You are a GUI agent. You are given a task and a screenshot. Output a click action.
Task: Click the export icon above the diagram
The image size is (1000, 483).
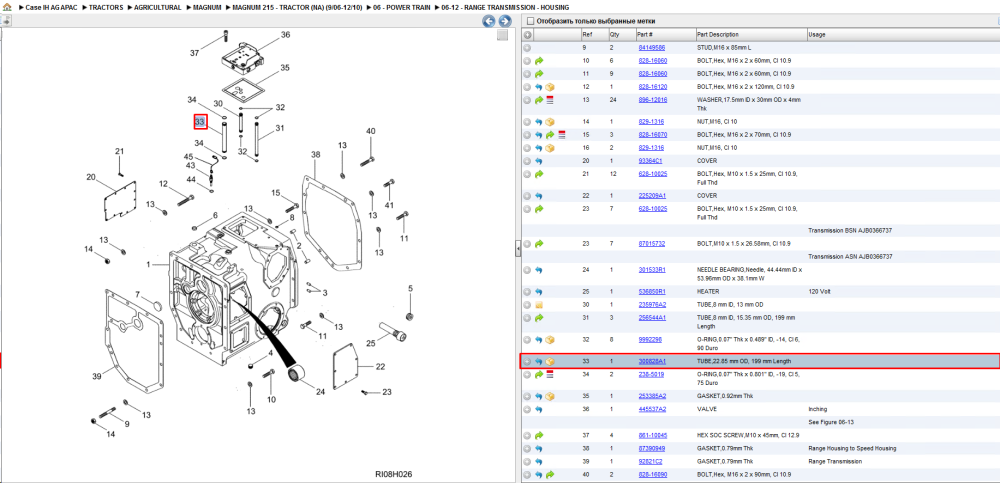tap(6, 21)
